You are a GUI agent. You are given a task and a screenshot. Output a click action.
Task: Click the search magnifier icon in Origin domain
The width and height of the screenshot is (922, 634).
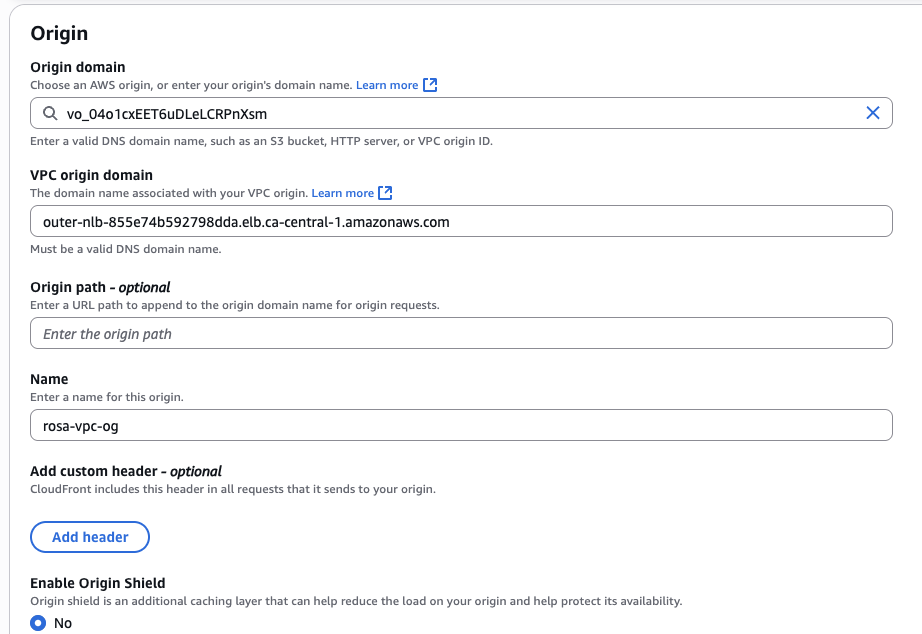pyautogui.click(x=50, y=114)
